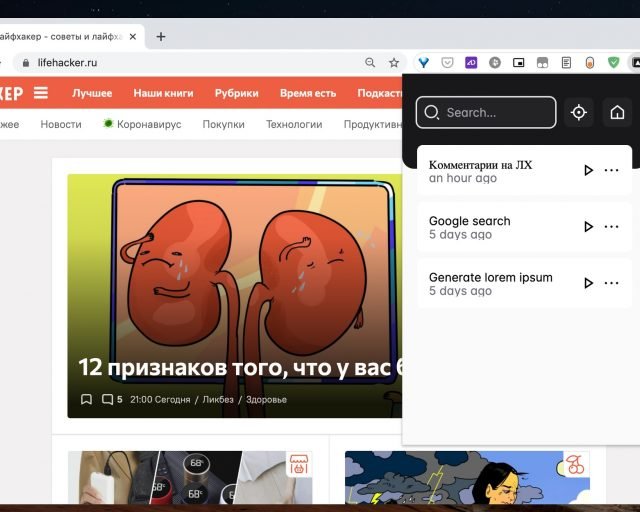Screen dimensions: 640x512
Task: Open the document reader extension icon
Action: click(x=566, y=62)
